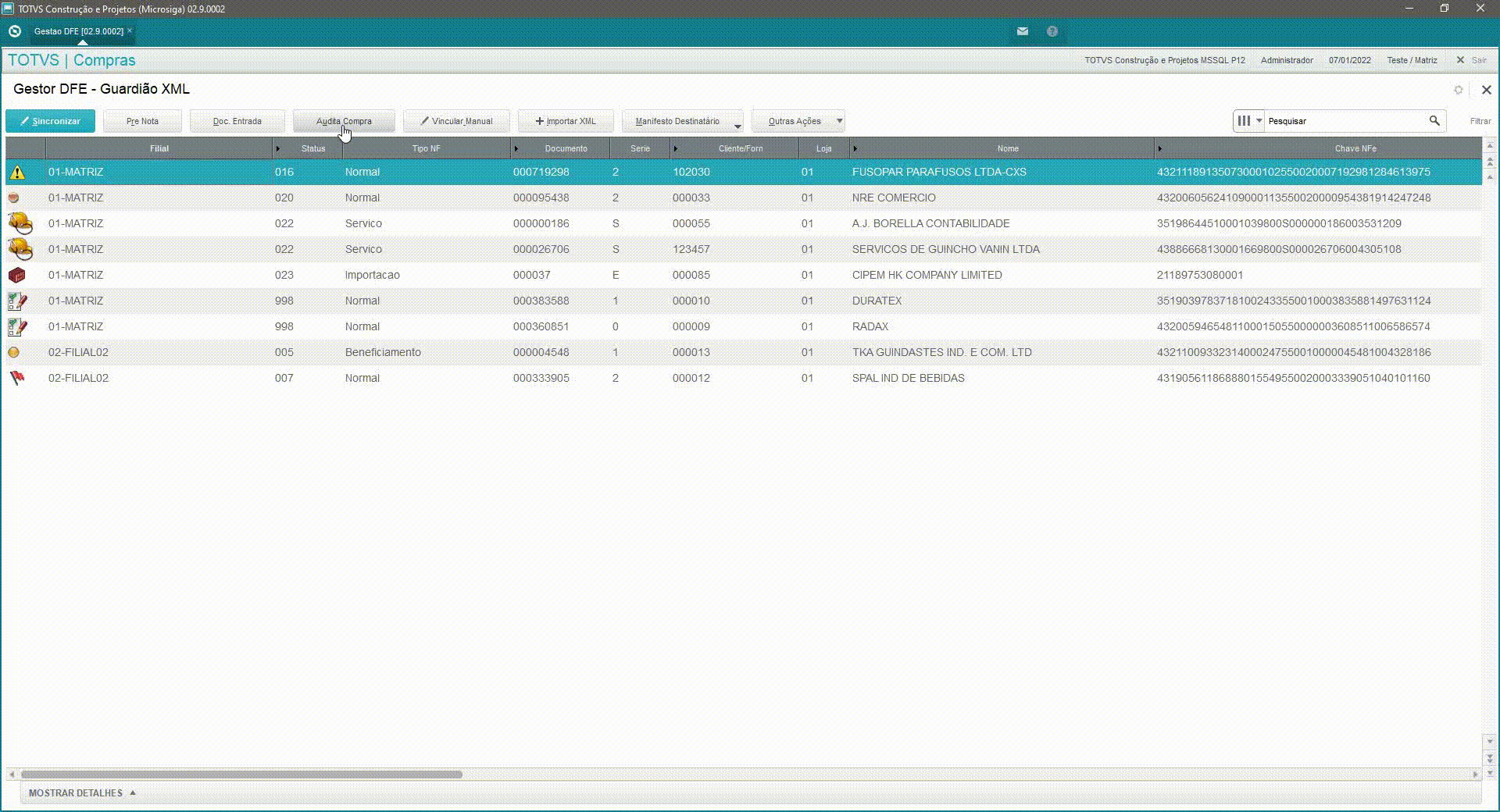Click the date 07/01/2022 in header
Viewport: 1500px width, 812px height.
coord(1349,60)
